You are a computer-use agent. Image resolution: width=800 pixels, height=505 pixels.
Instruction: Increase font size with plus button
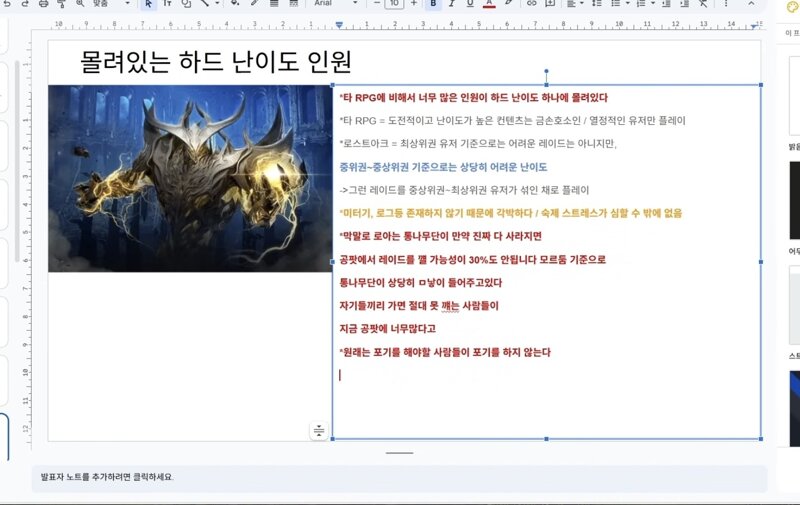pyautogui.click(x=414, y=4)
